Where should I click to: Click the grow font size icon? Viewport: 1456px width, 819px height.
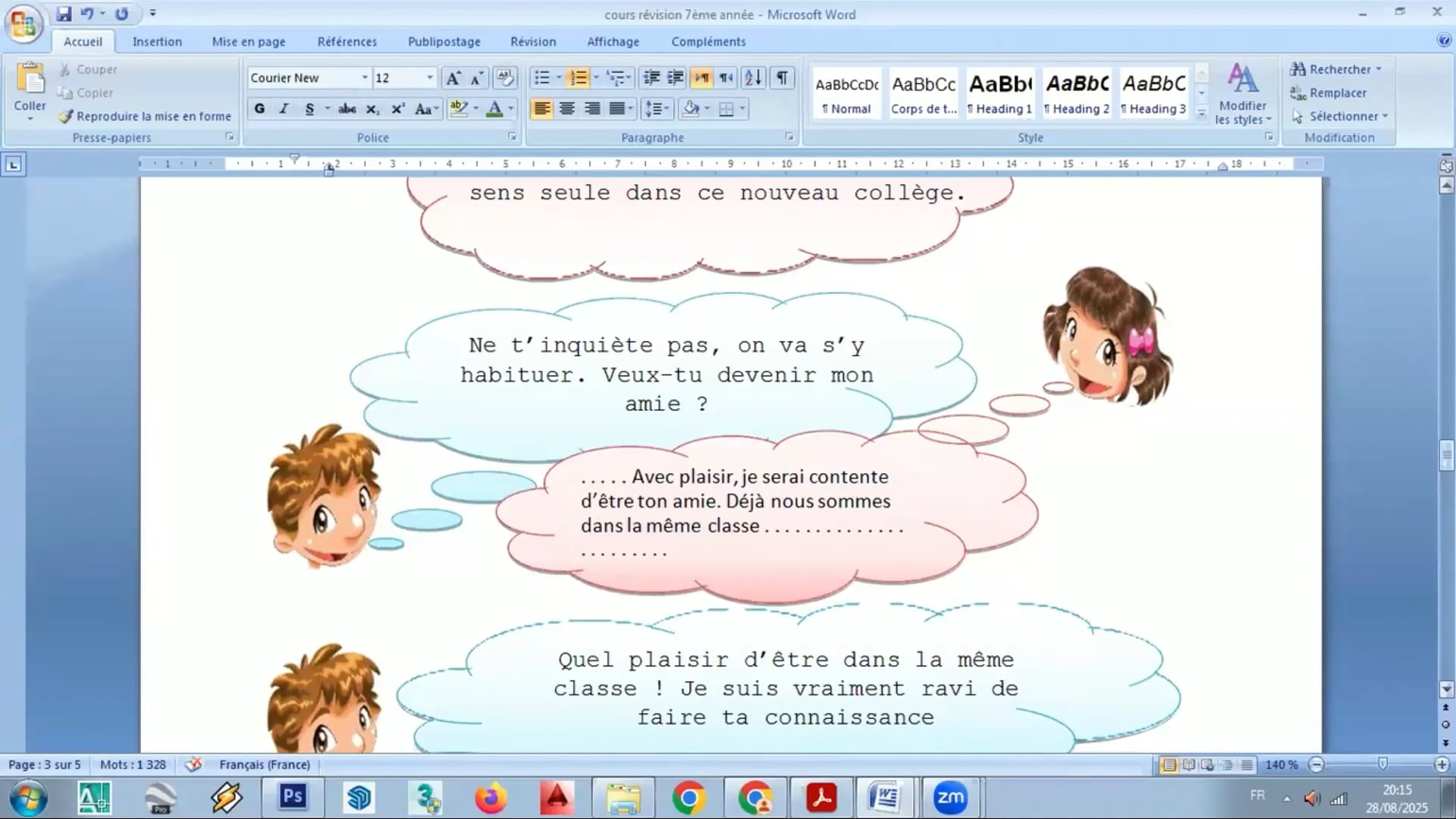click(x=453, y=77)
